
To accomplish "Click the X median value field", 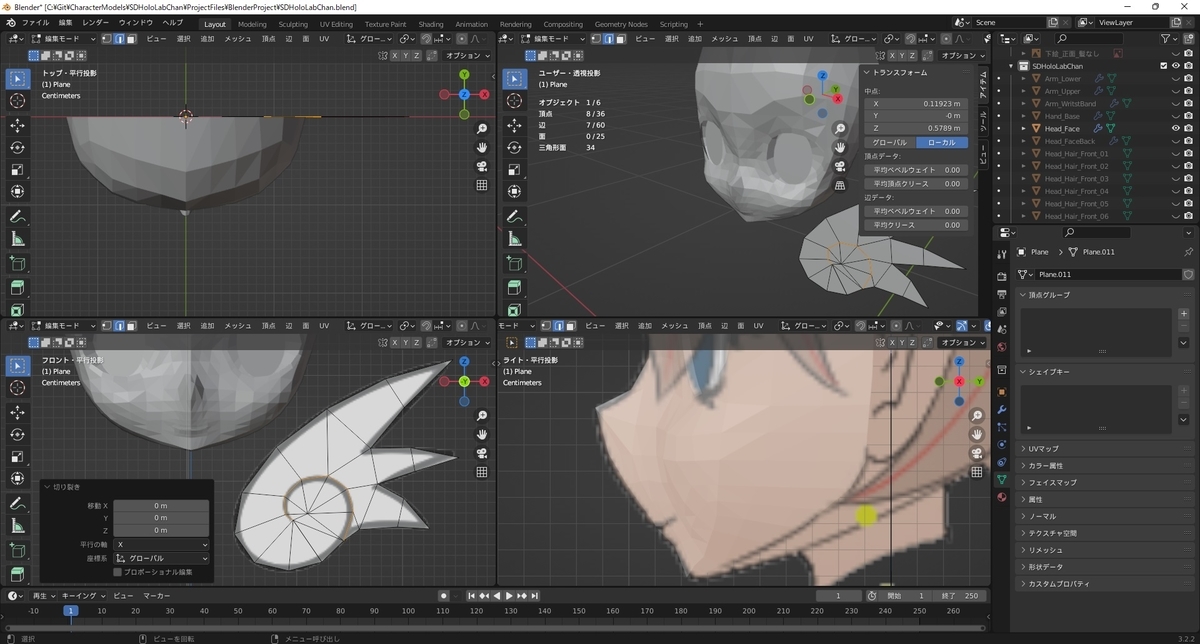I will [916, 103].
